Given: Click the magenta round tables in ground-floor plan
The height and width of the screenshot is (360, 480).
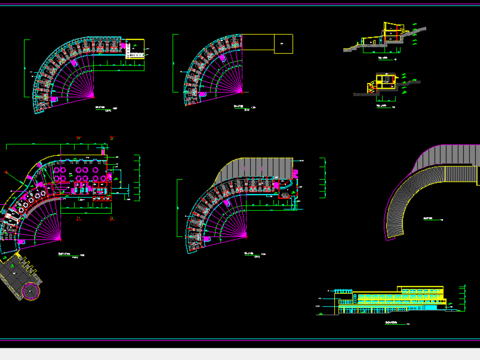Looking at the screenshot, I should pos(80,174).
